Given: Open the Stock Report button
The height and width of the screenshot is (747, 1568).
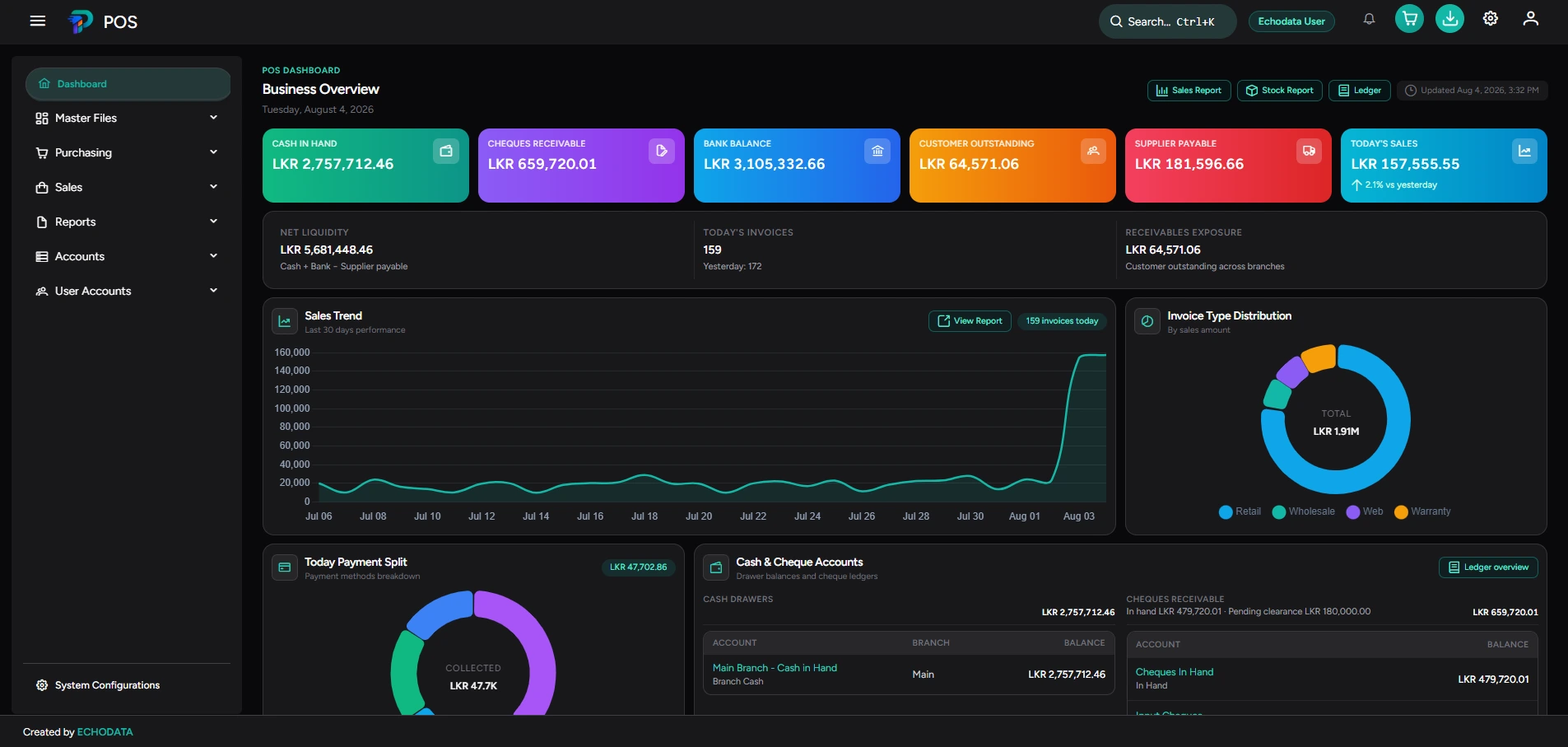Looking at the screenshot, I should tap(1279, 91).
